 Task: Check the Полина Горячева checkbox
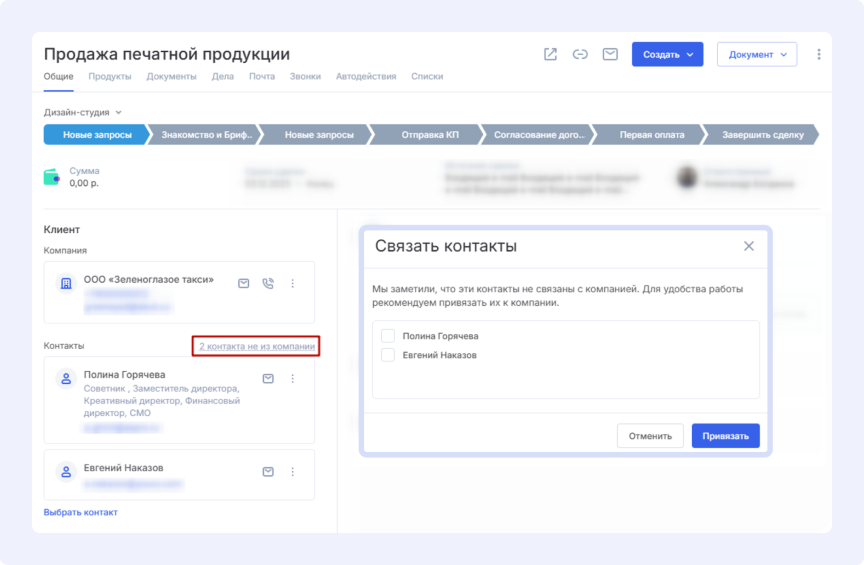(388, 336)
